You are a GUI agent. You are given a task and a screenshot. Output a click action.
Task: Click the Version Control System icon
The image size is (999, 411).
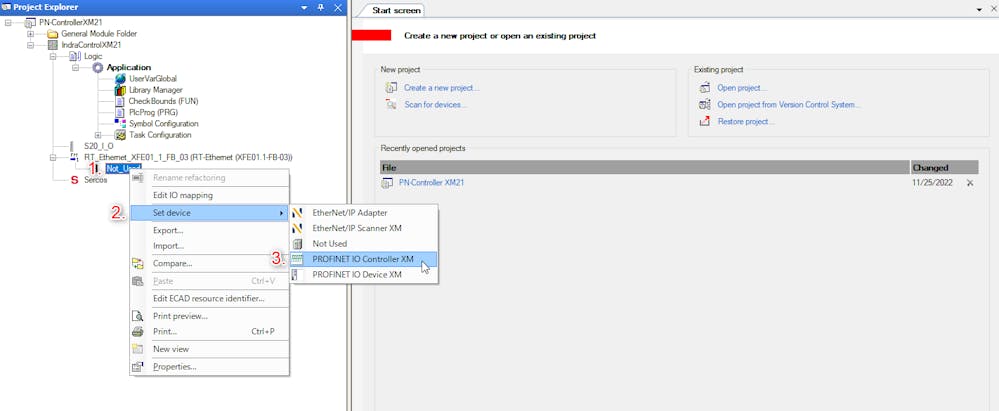click(705, 105)
